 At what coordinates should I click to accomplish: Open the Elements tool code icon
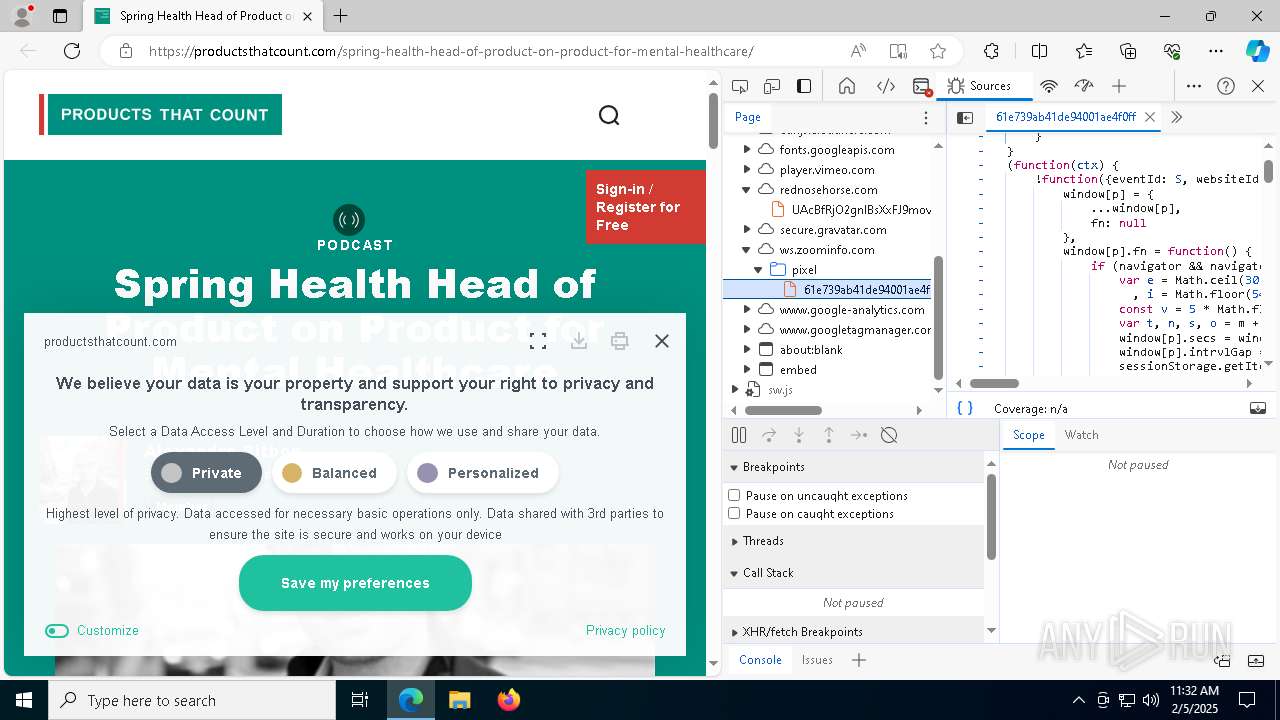(x=886, y=86)
